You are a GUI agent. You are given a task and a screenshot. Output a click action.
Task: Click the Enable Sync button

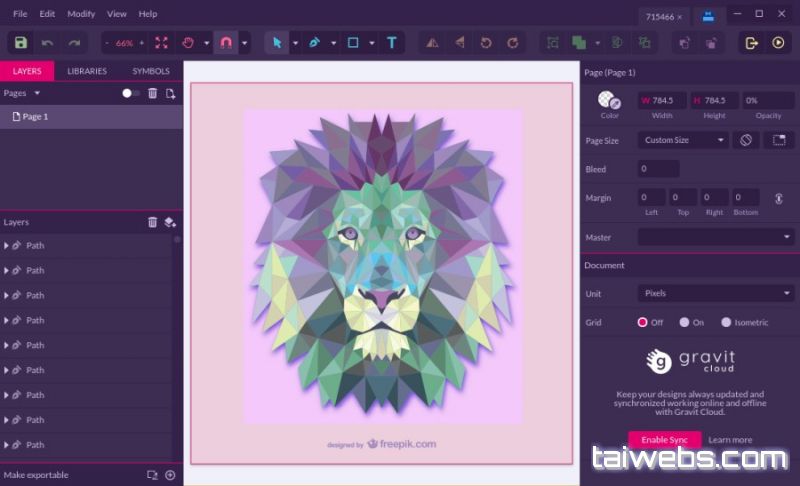pyautogui.click(x=664, y=440)
